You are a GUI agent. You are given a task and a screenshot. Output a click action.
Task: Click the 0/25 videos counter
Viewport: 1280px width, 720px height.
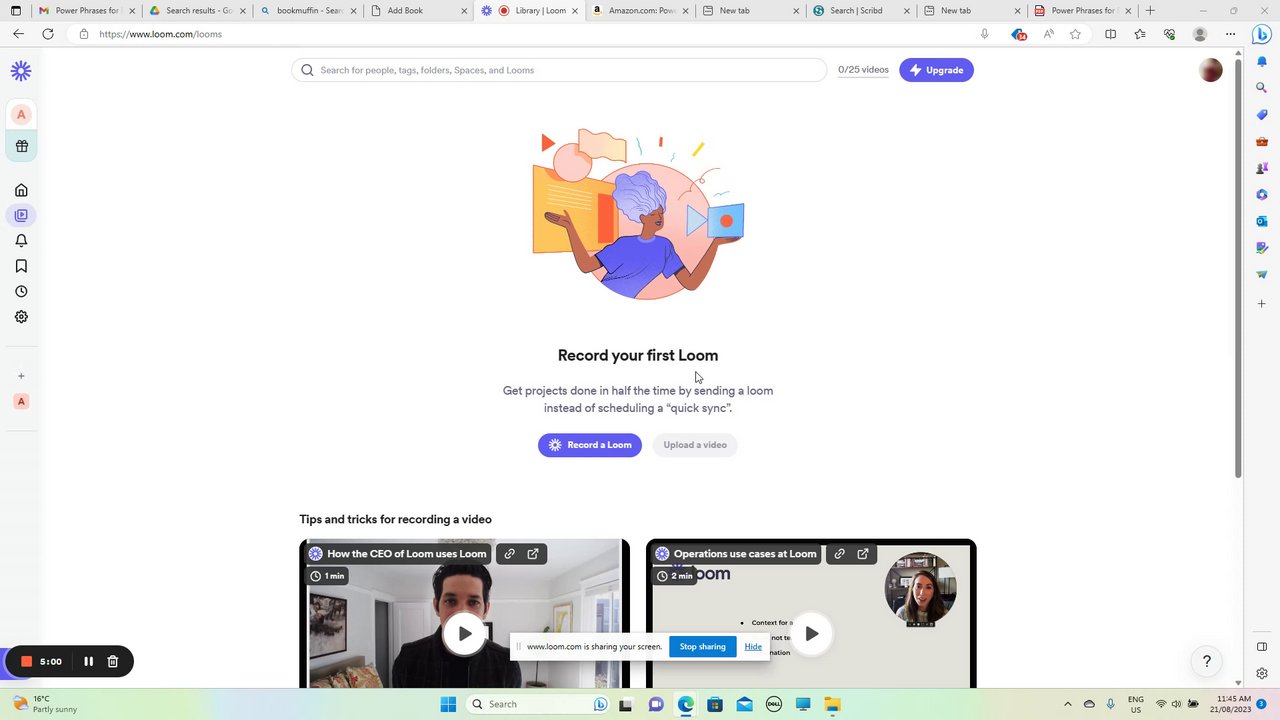pos(863,70)
